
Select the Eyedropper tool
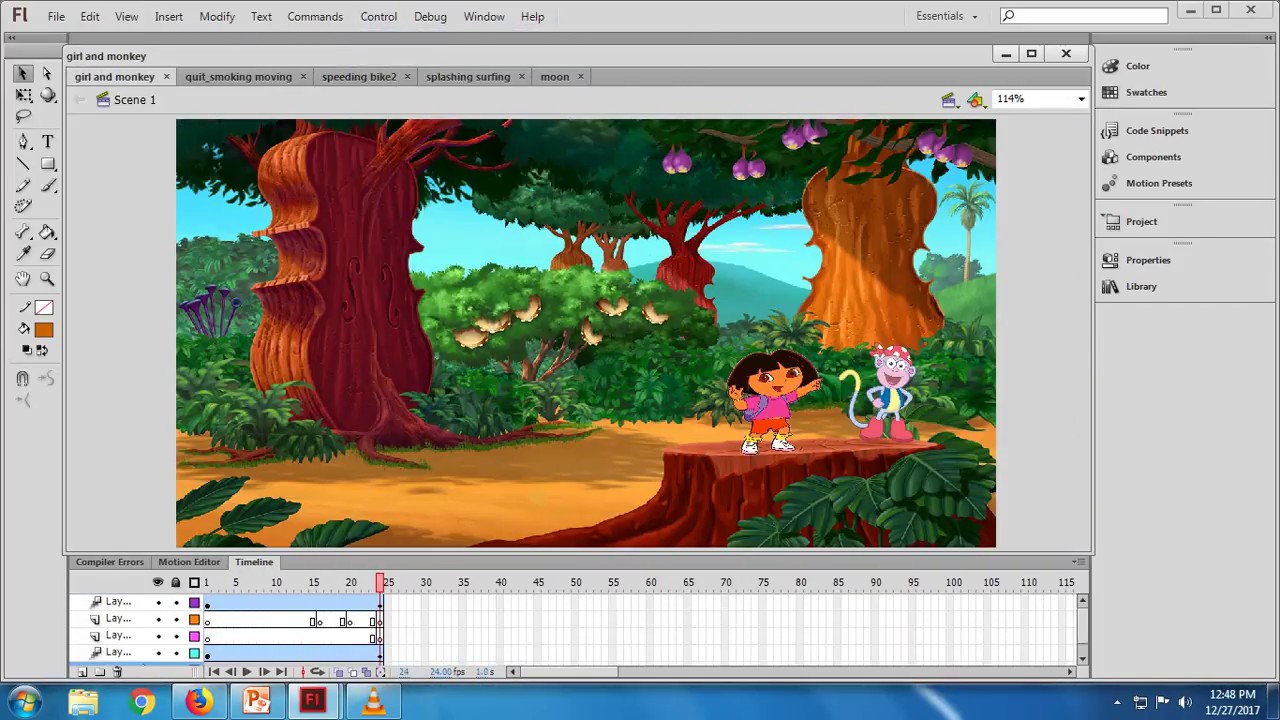22,254
